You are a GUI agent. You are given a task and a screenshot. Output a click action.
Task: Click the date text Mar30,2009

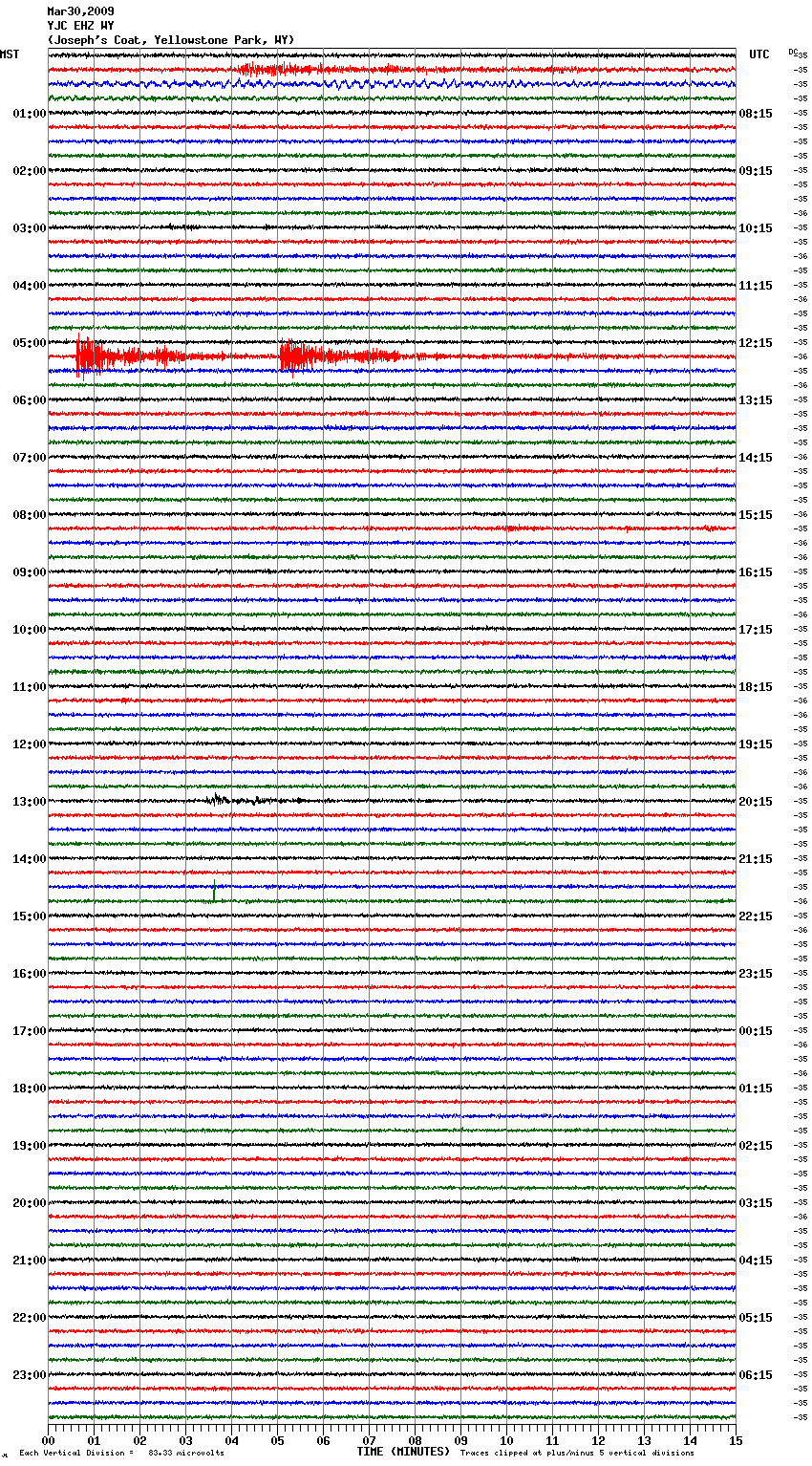point(80,11)
